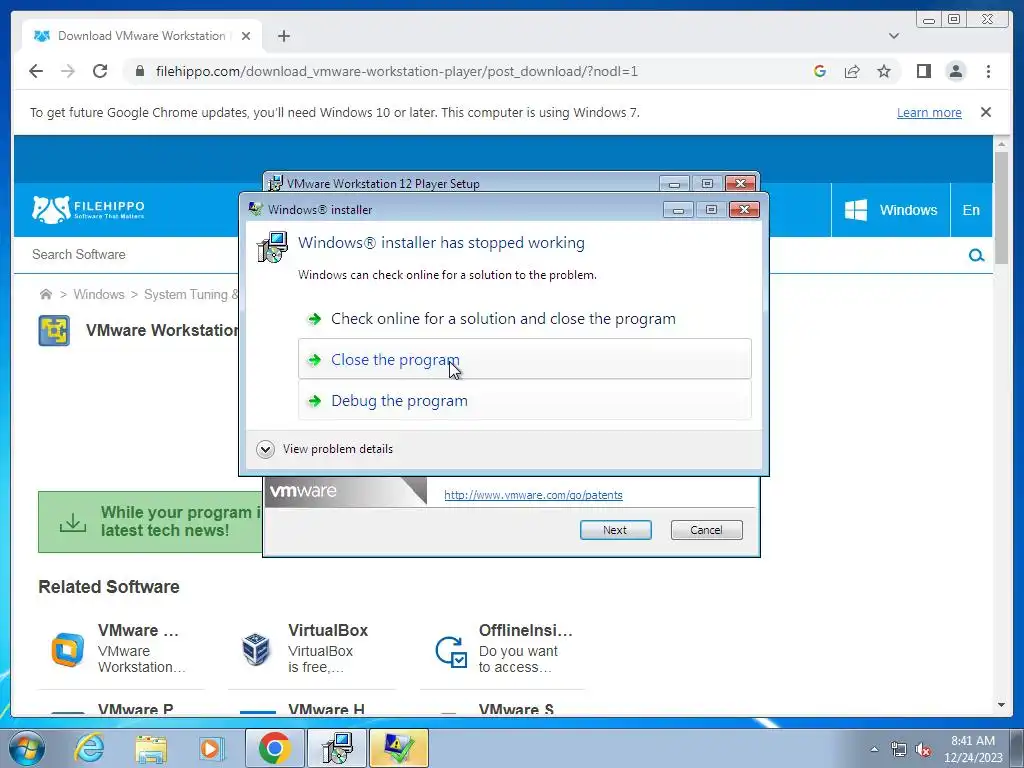Switch to Chrome on the taskbar
Viewport: 1024px width, 768px height.
tap(274, 748)
